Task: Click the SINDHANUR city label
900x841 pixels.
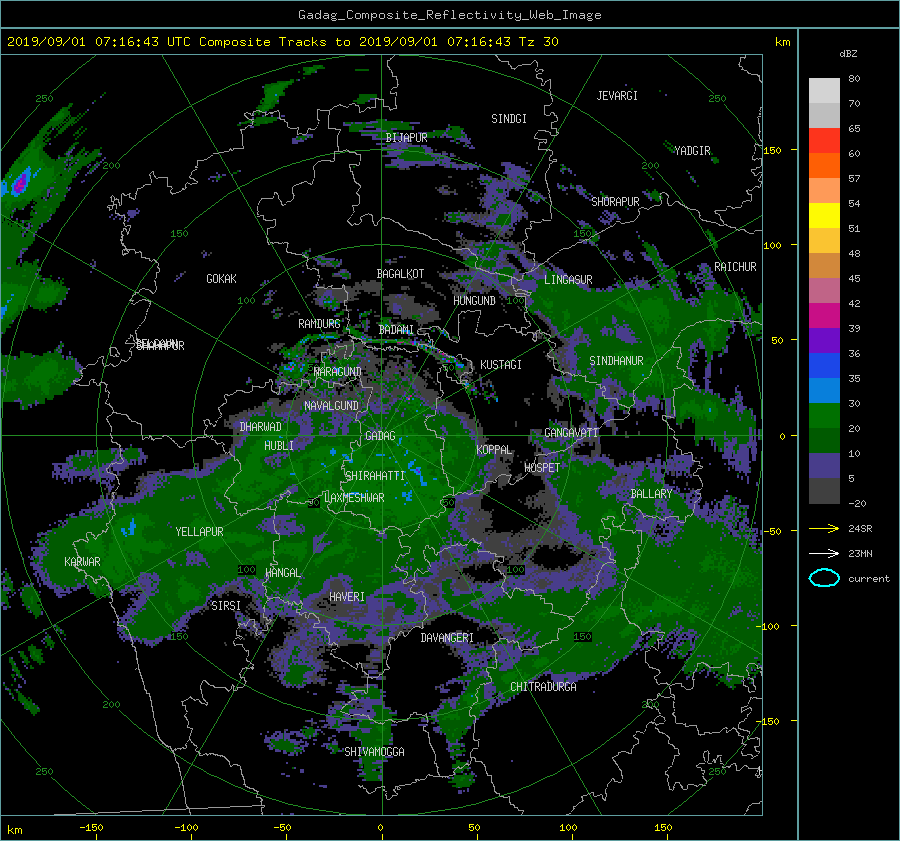Action: pyautogui.click(x=616, y=361)
